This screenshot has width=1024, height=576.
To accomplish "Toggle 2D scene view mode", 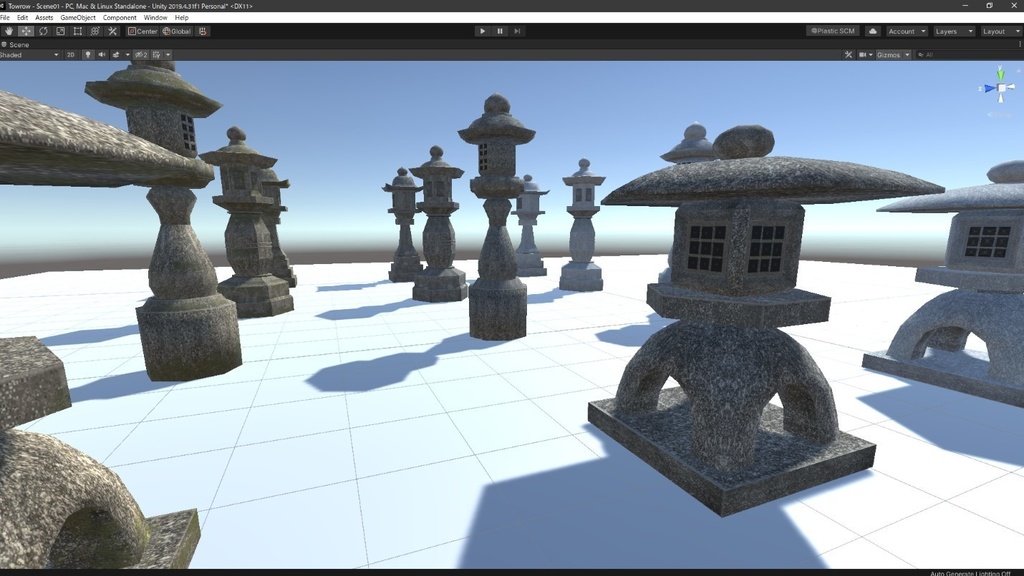I will tap(71, 55).
